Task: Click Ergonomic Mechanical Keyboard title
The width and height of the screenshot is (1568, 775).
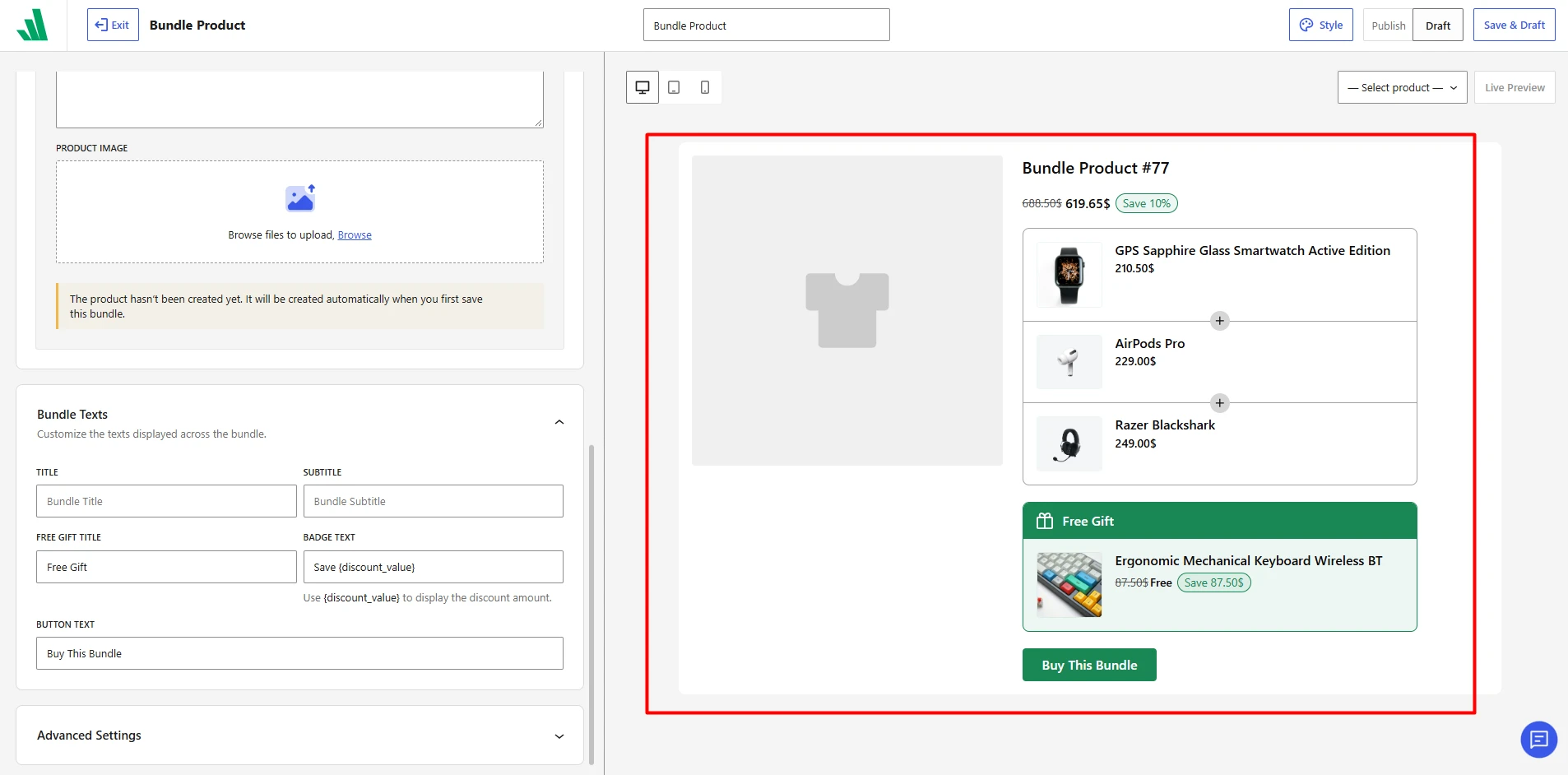Action: [x=1249, y=561]
